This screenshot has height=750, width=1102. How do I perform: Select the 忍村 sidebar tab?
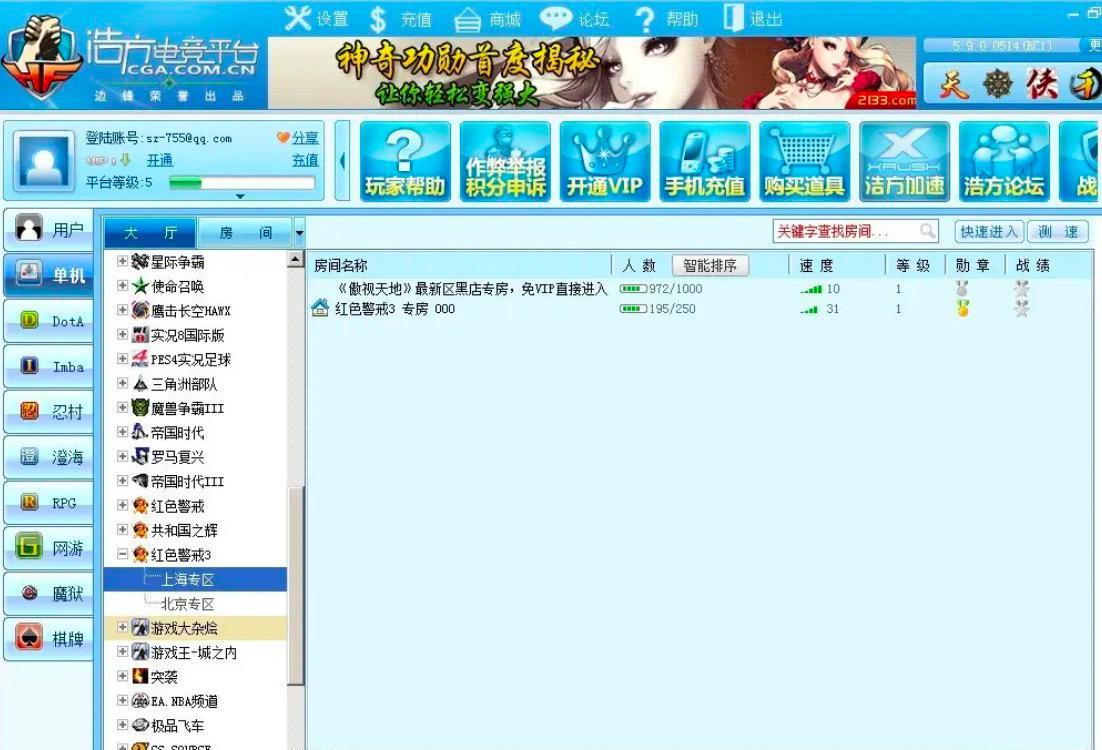tap(48, 412)
